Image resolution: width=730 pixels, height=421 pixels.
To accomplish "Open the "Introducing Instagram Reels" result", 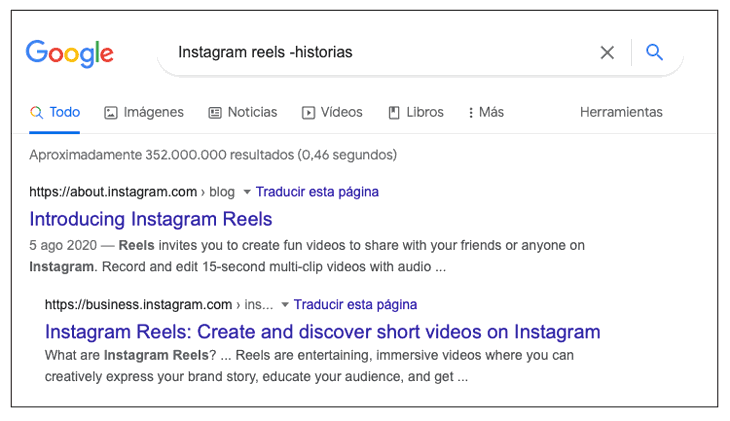I will click(x=151, y=219).
